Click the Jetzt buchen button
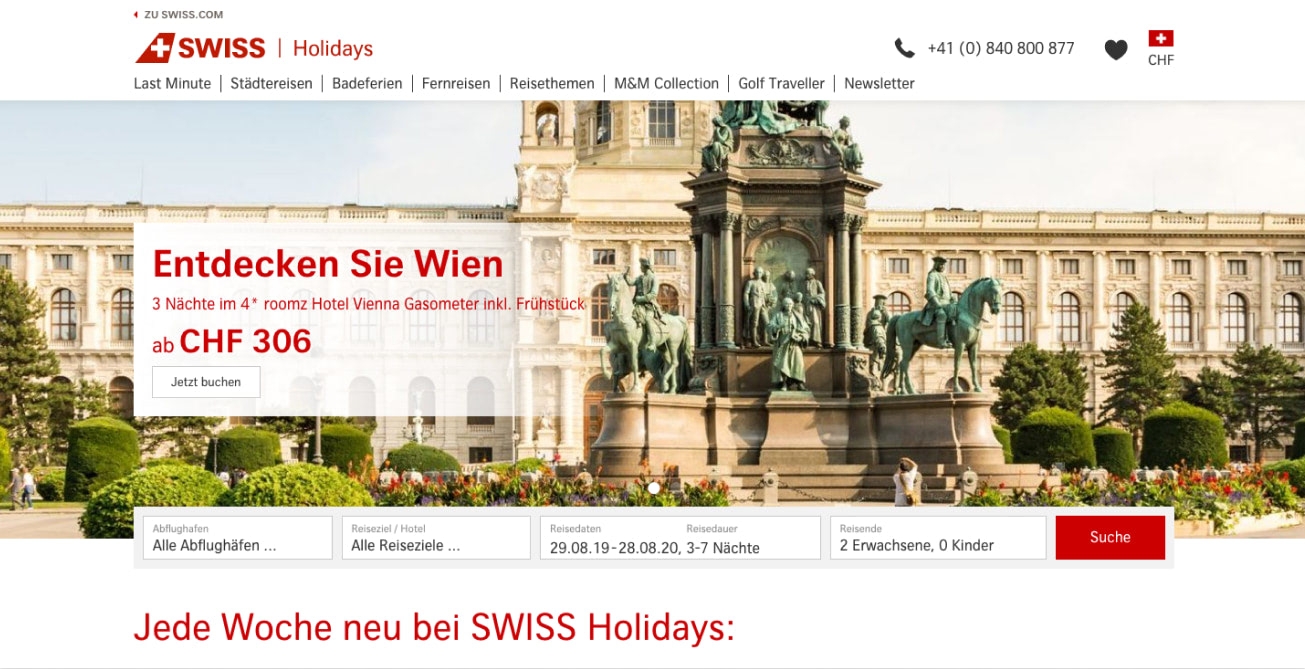1305x669 pixels. (206, 382)
